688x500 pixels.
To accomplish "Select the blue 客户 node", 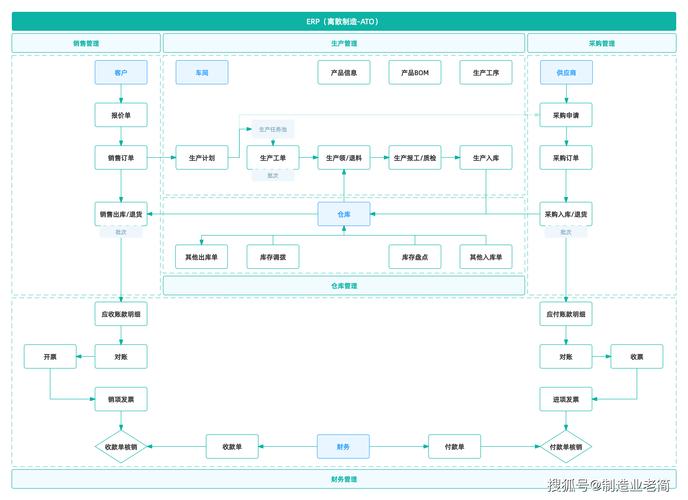I will tap(121, 72).
